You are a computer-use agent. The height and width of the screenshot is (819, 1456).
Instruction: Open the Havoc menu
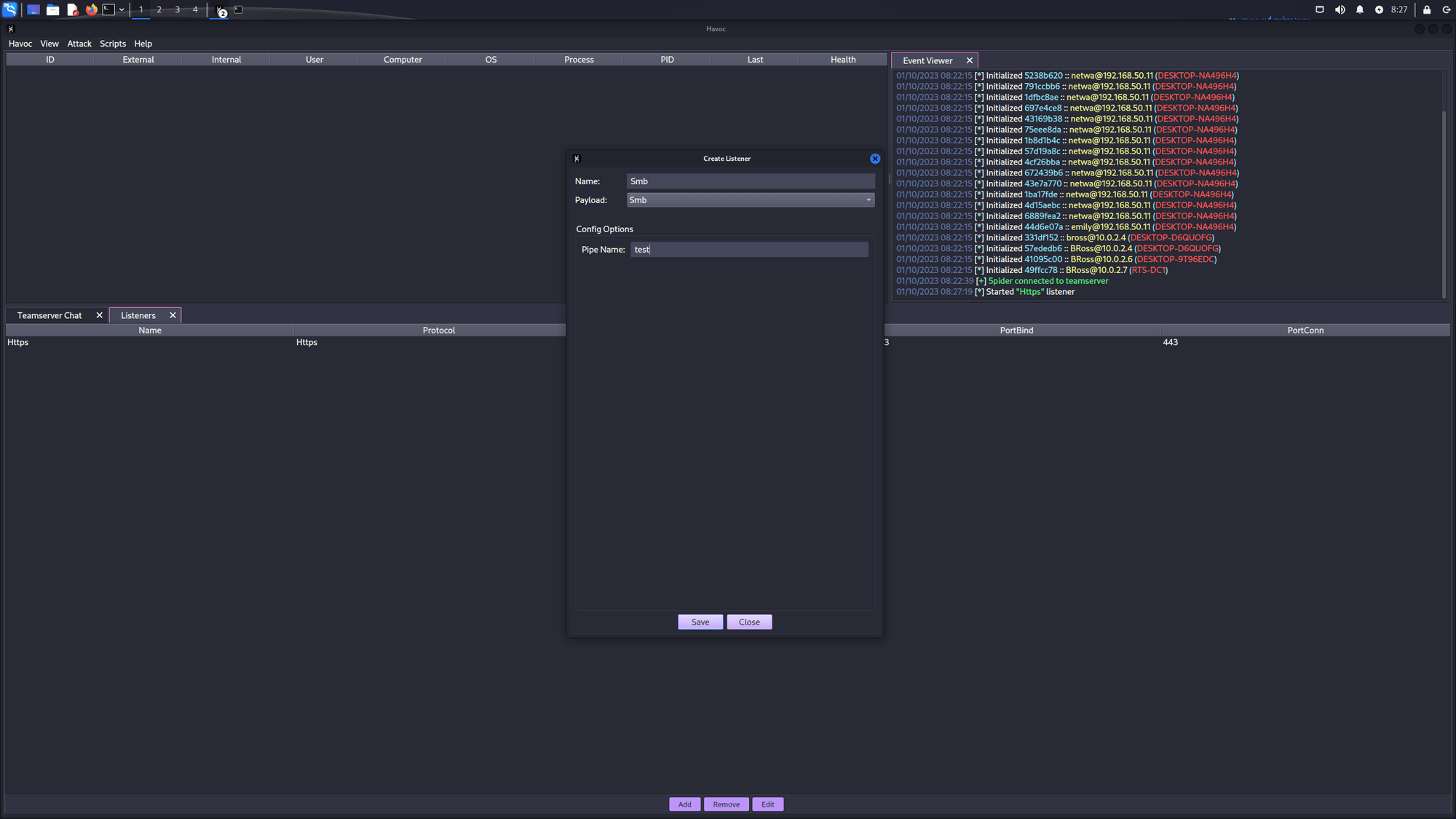click(20, 44)
